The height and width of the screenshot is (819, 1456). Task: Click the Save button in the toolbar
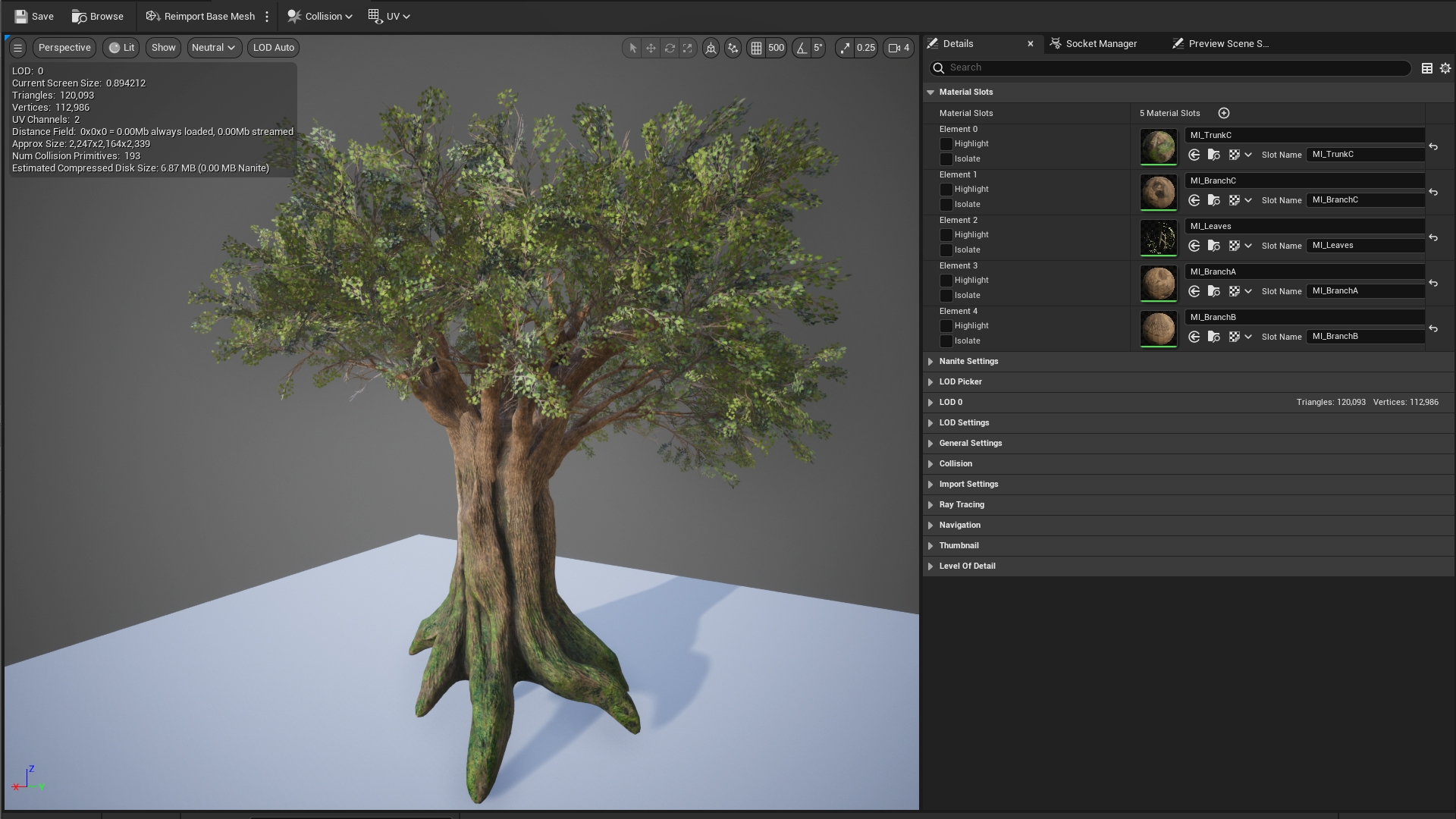[33, 16]
